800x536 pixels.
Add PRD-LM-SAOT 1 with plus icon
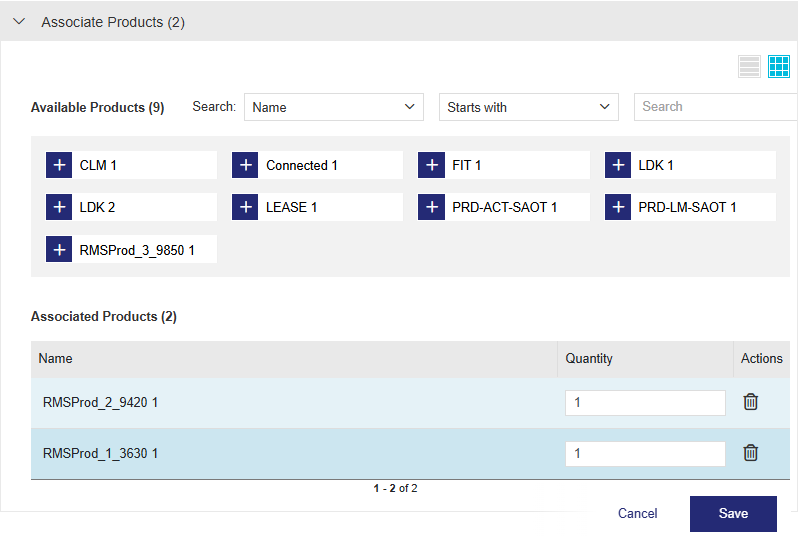pos(618,207)
